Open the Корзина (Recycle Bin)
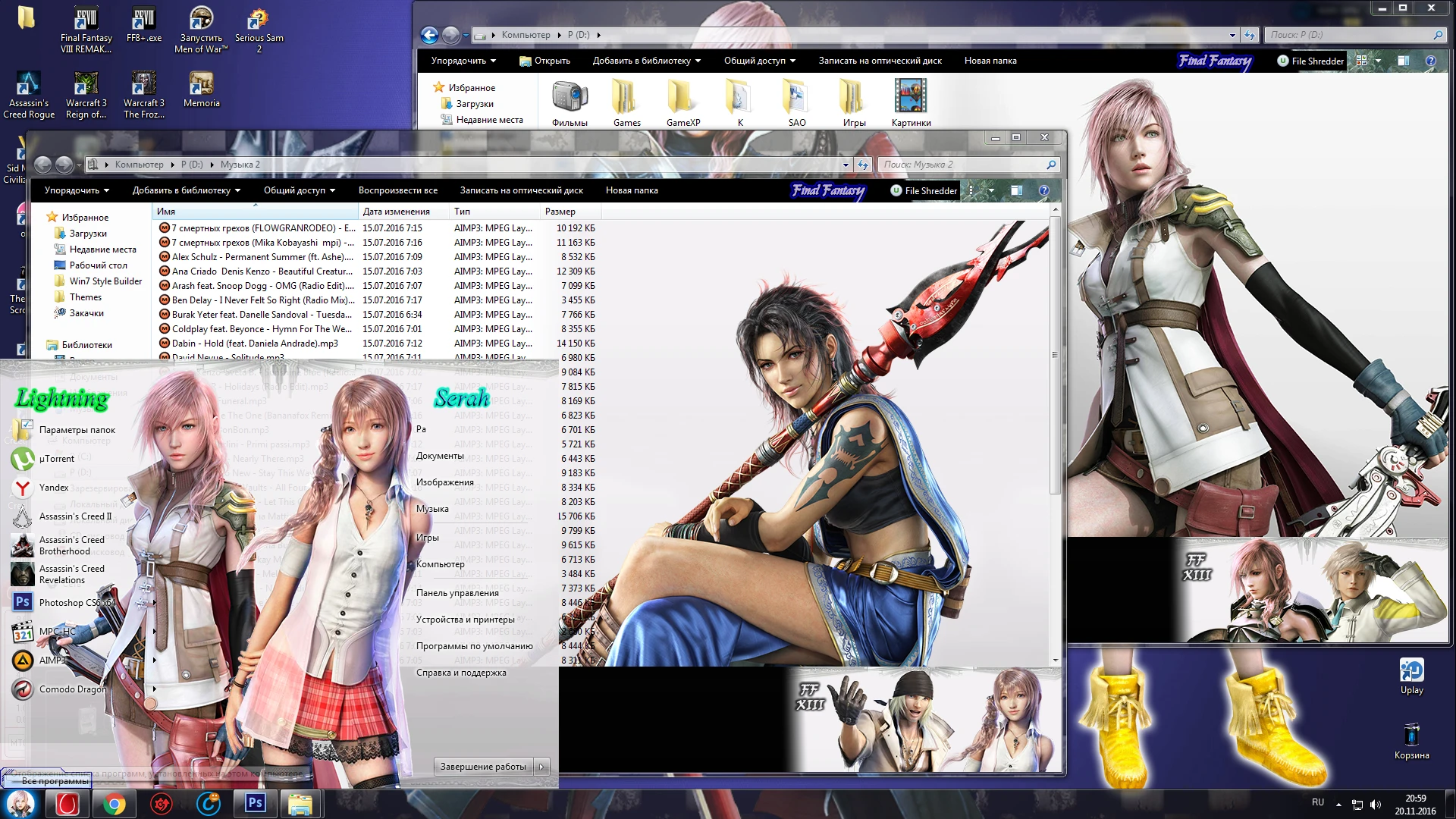 click(x=1412, y=734)
